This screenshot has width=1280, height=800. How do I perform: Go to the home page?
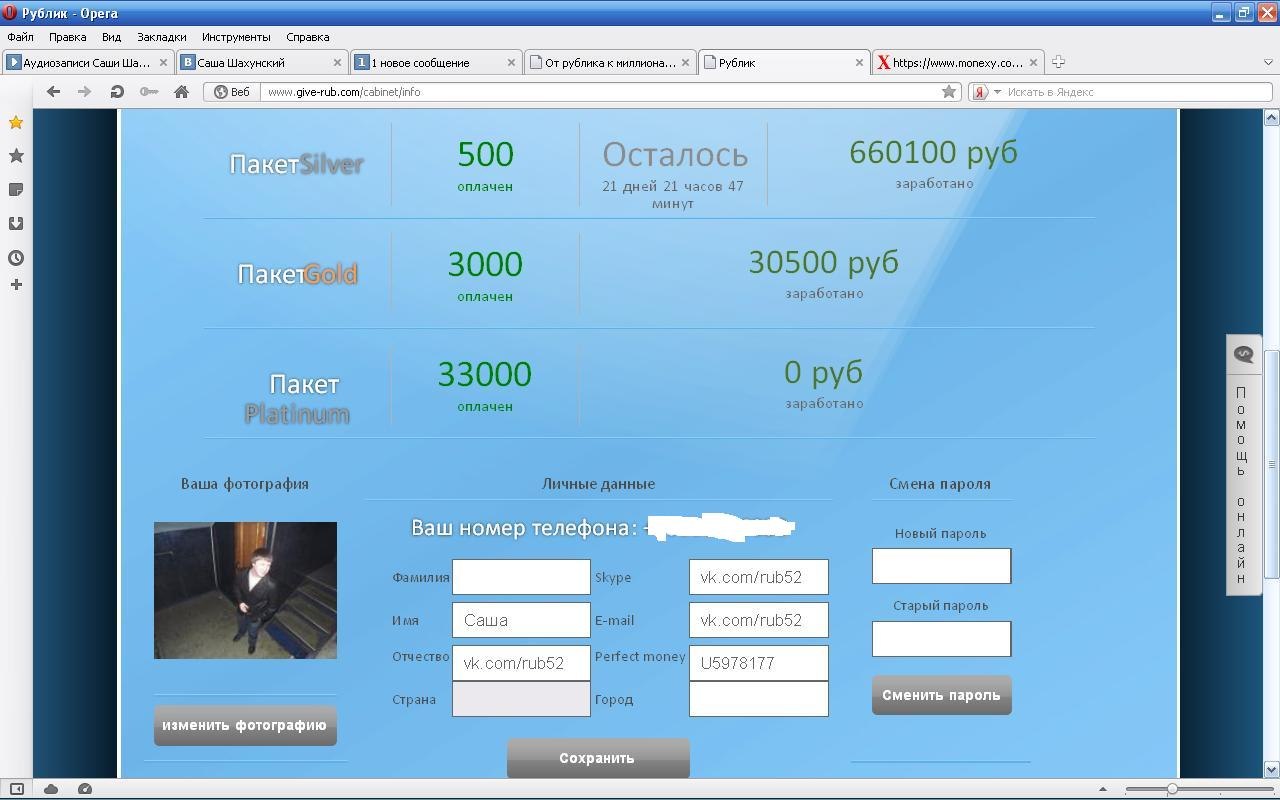click(x=181, y=91)
